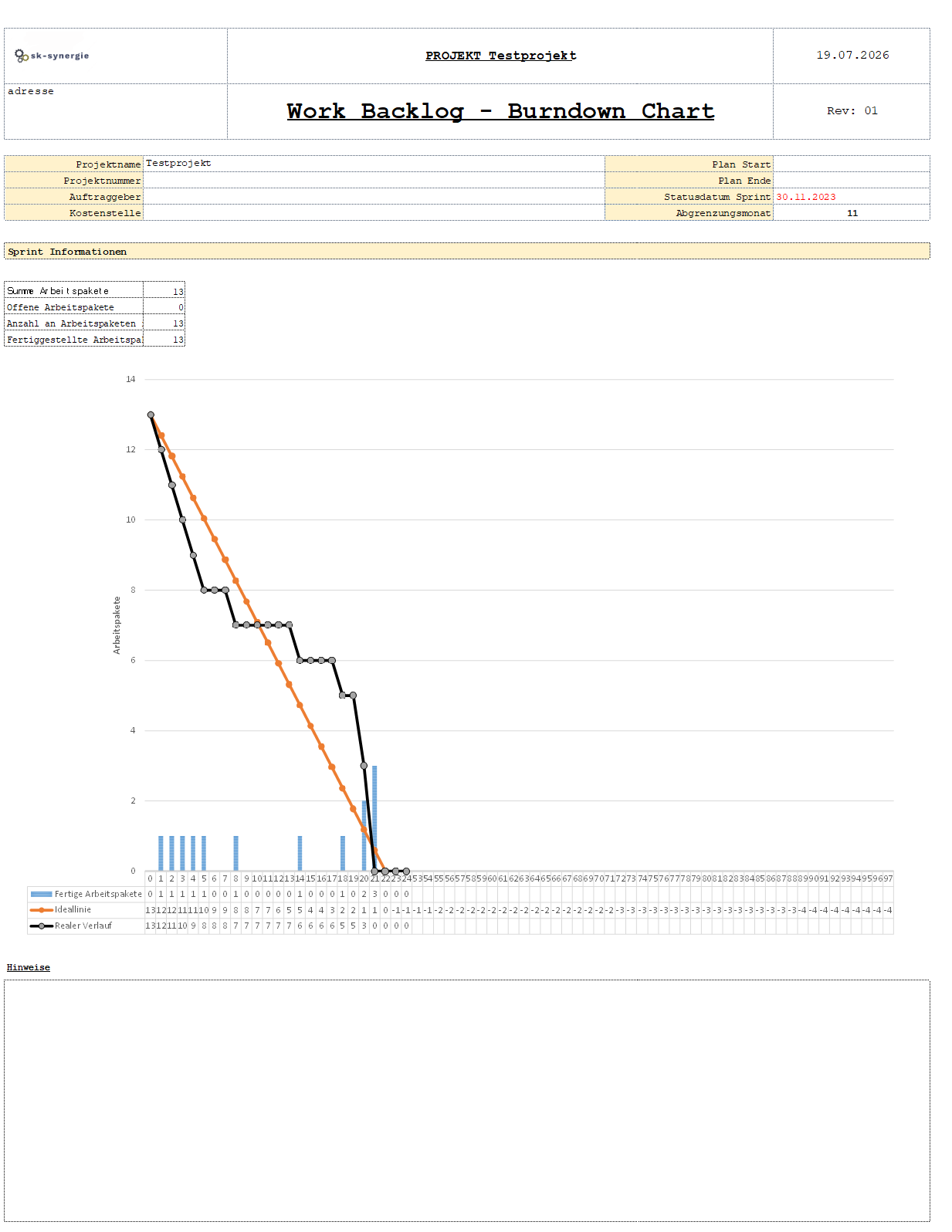Click the Rev: 01 cell
This screenshot has height=1232, width=952.
click(852, 111)
